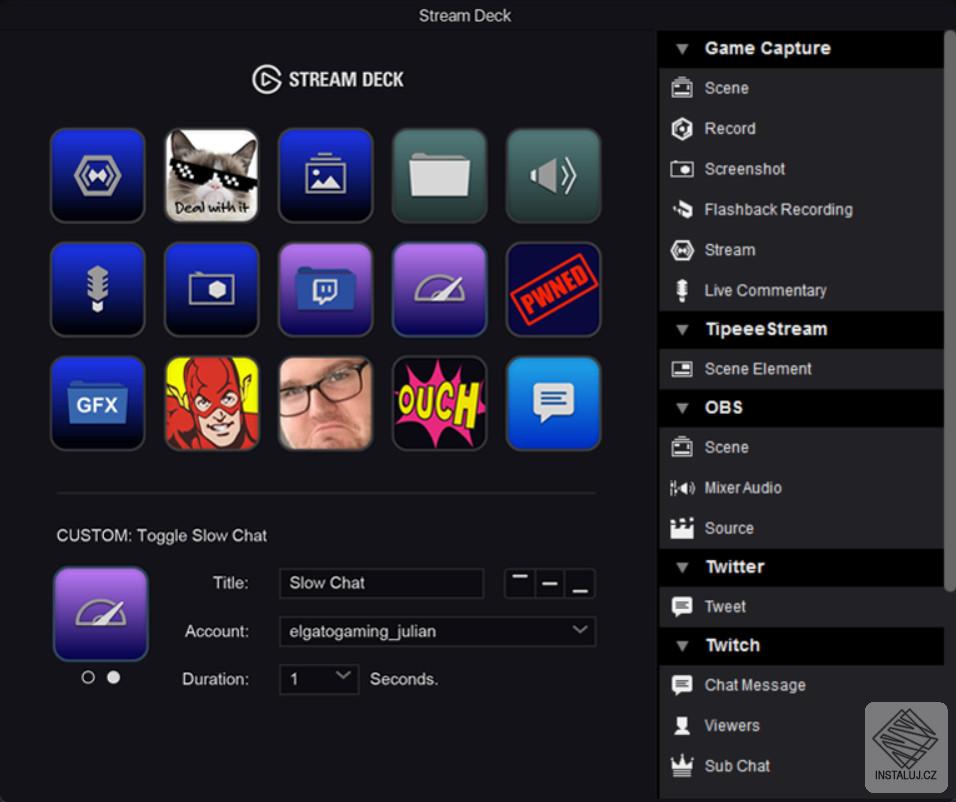Collapse the OBS section

[682, 408]
